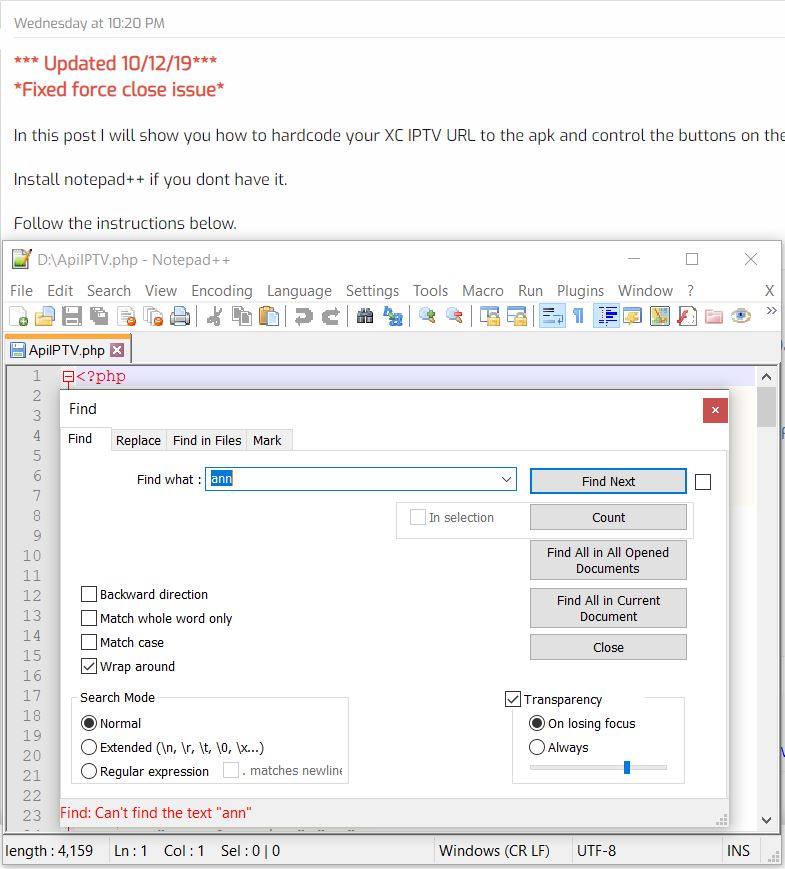Select Normal search mode

coord(89,723)
